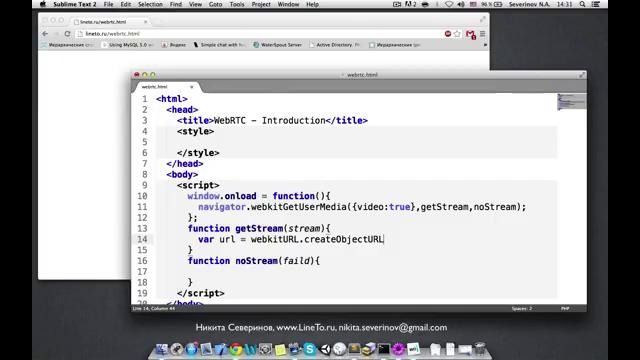Screen dimensions: 640x360
Task: Open the App Store in the Dock
Action: pyautogui.click(x=191, y=349)
